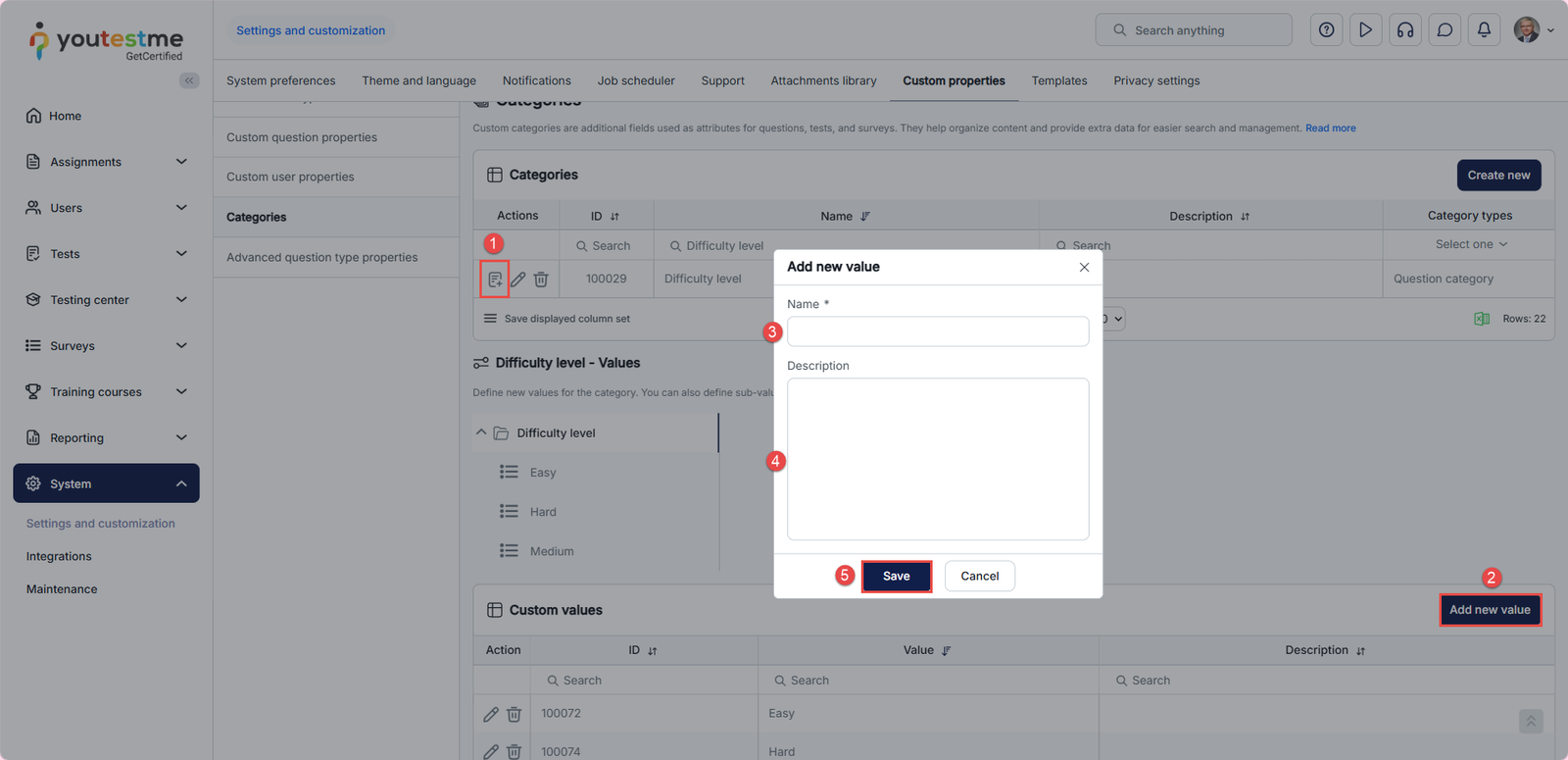Open the Job scheduler tab

click(x=636, y=81)
